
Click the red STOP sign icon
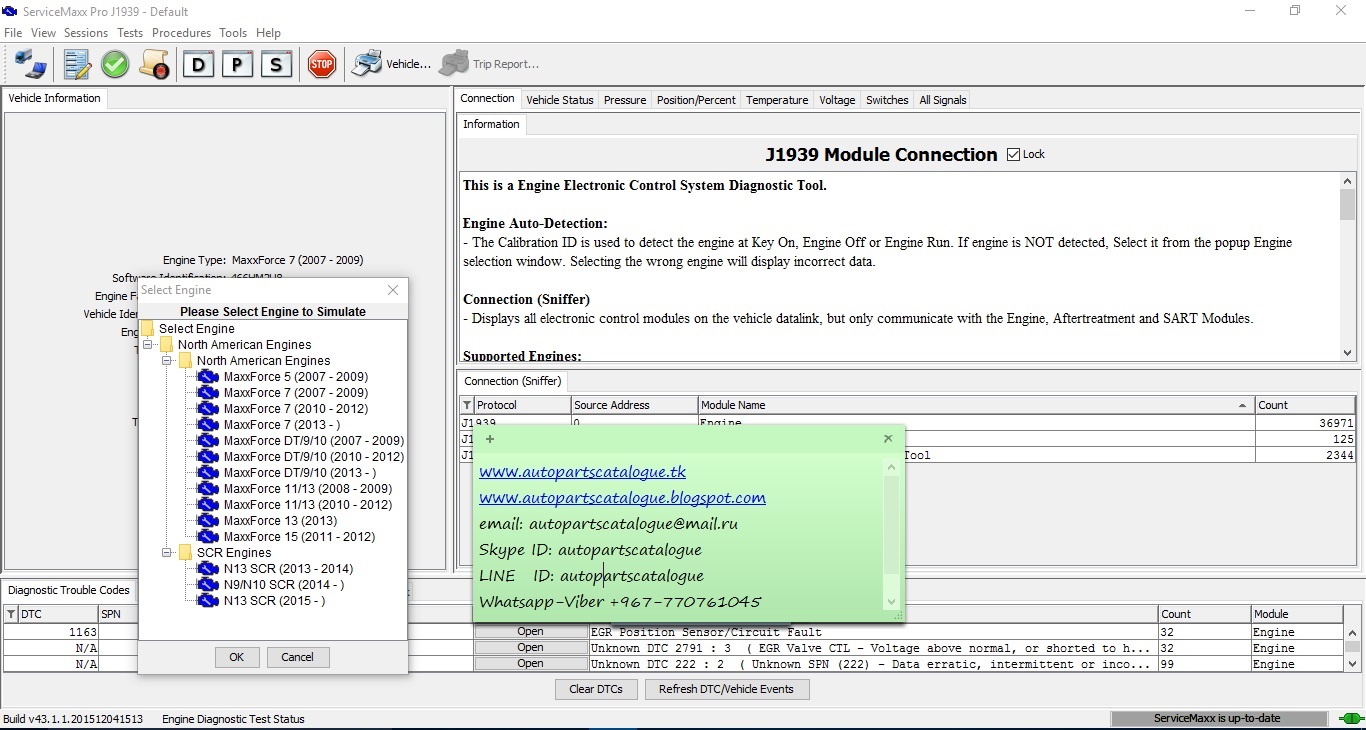click(321, 64)
